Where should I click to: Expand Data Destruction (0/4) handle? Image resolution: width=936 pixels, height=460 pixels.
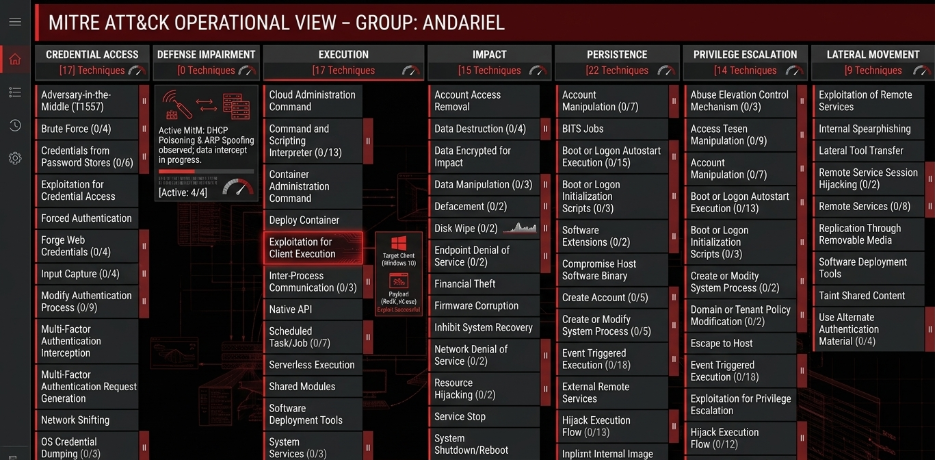click(545, 129)
